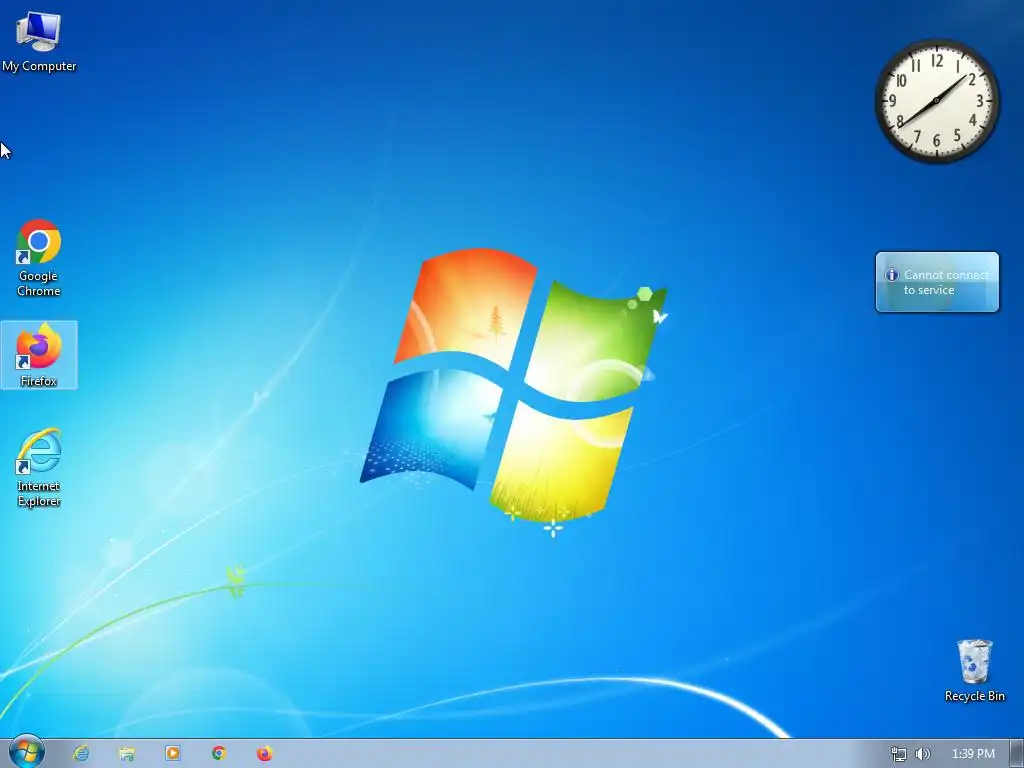Launch Internet Explorer from the taskbar
The image size is (1024, 768).
(81, 754)
